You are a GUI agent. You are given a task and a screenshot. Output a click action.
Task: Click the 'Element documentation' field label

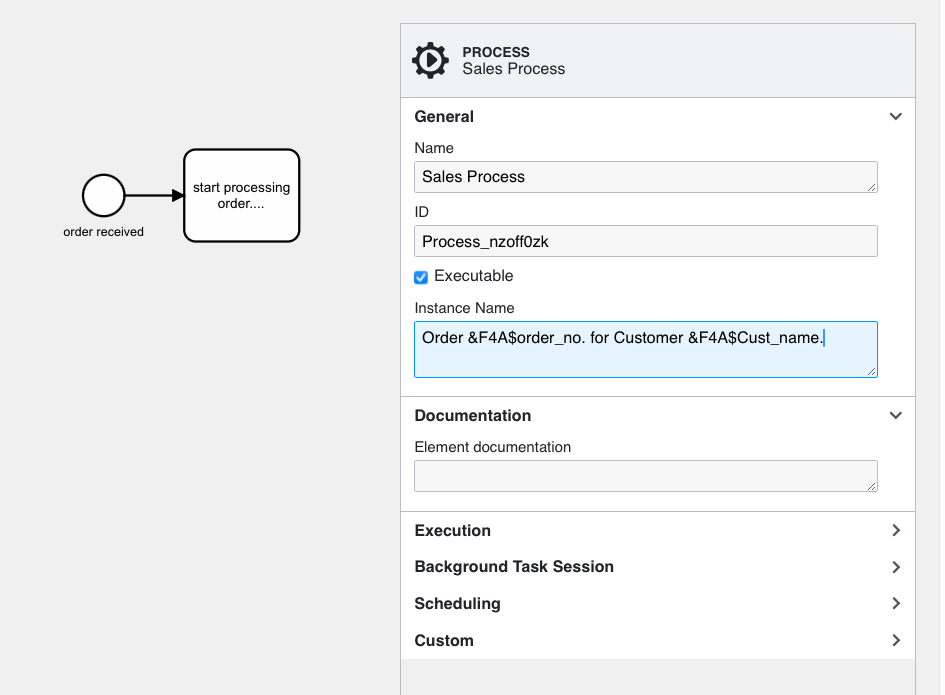pos(492,447)
